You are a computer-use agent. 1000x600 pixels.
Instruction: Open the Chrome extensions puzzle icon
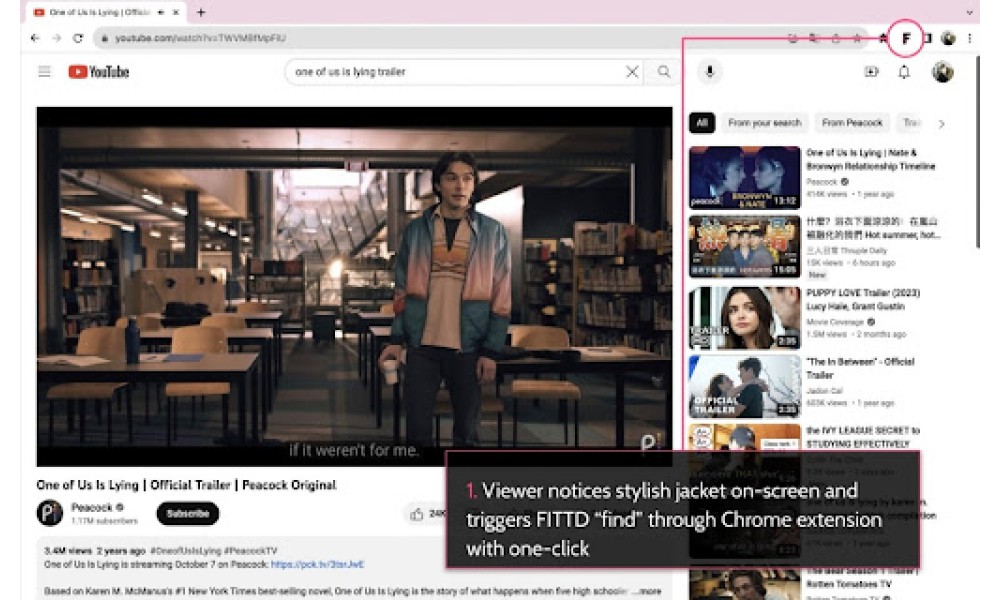(883, 39)
